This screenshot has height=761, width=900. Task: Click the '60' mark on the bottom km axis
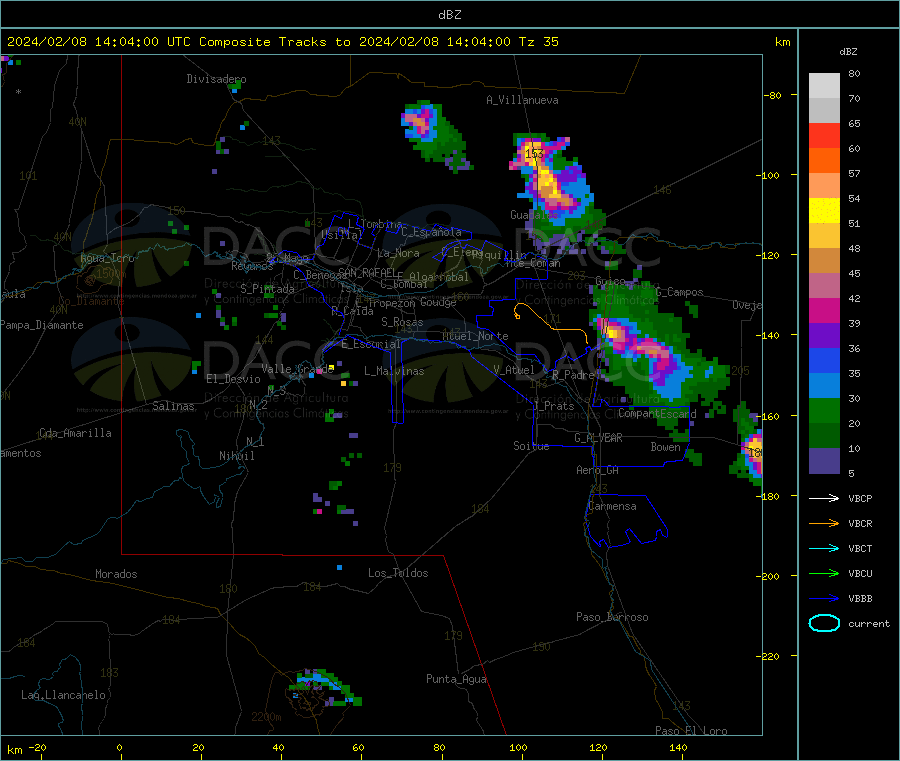[358, 747]
